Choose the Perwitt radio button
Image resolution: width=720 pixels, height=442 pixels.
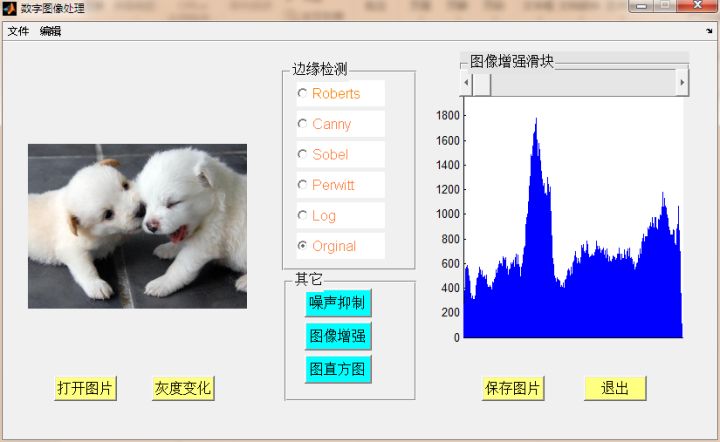pos(340,185)
